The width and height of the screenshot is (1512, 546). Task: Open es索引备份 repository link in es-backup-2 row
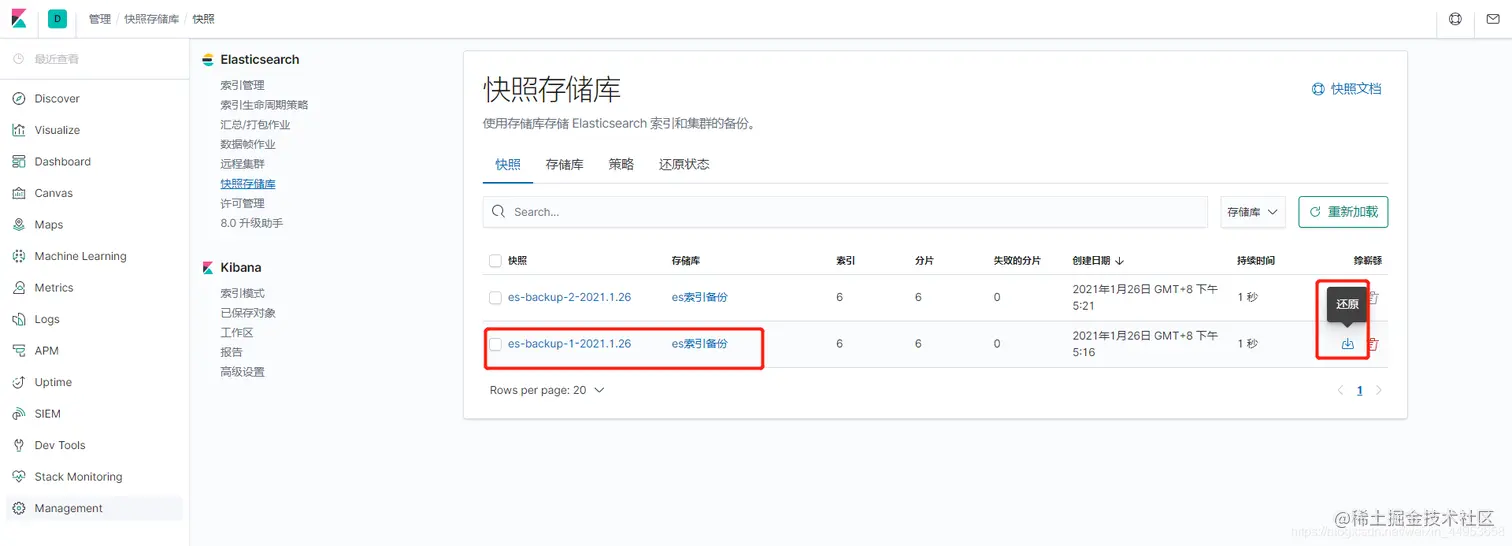[x=699, y=298]
